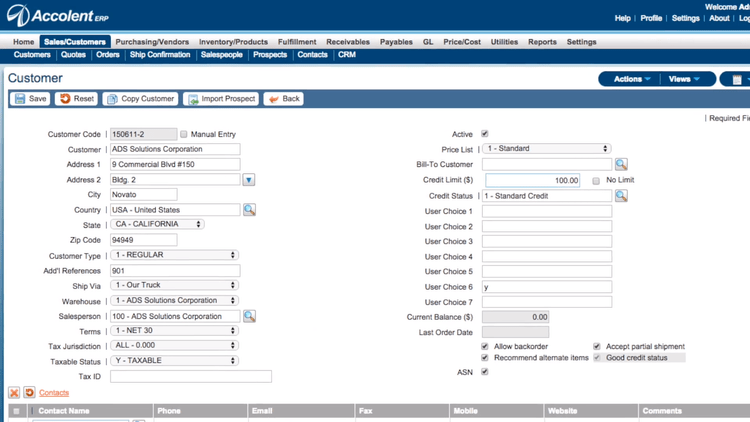Screen dimensions: 750x422
Task: Expand the Address 2 arrow button
Action: click(x=249, y=180)
